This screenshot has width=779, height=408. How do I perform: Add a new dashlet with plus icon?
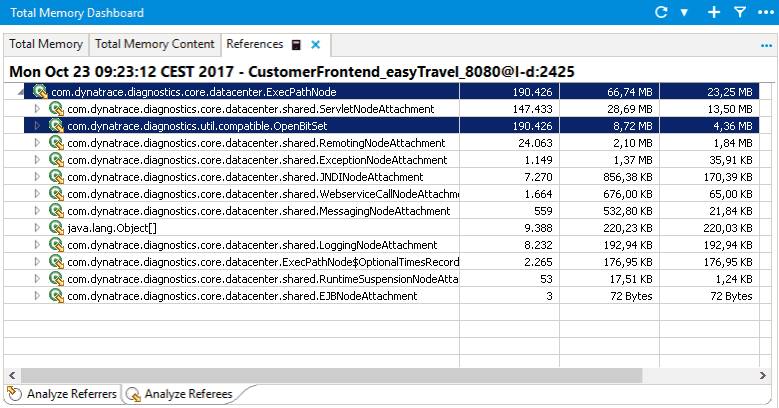pos(714,12)
